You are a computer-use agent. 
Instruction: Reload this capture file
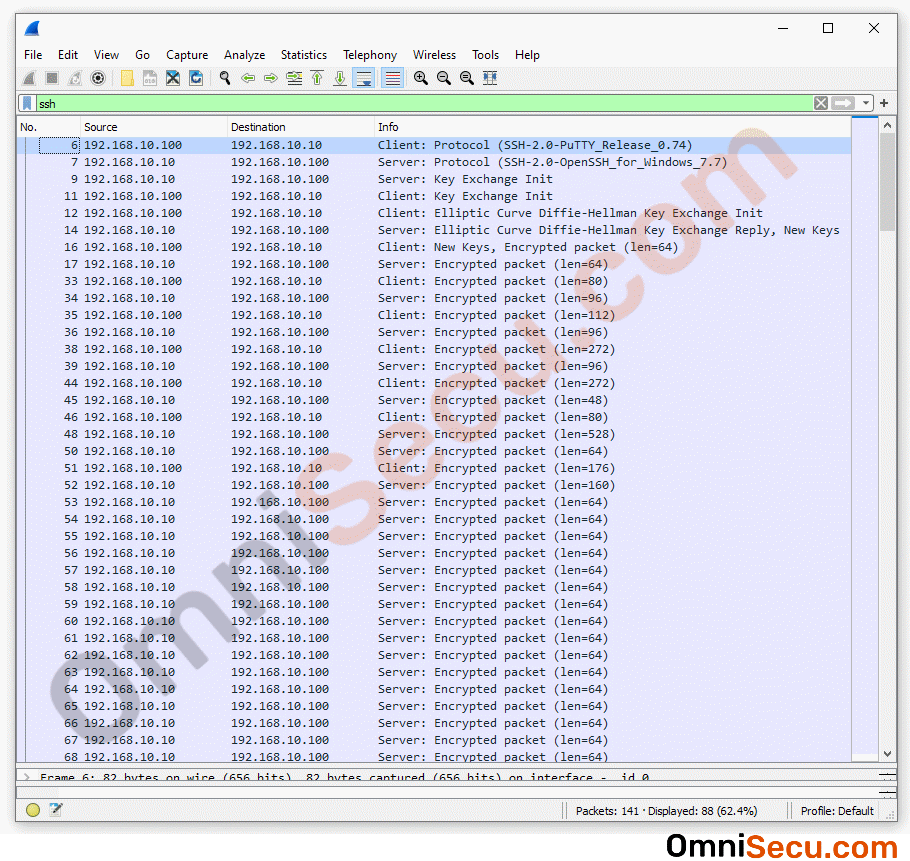196,78
